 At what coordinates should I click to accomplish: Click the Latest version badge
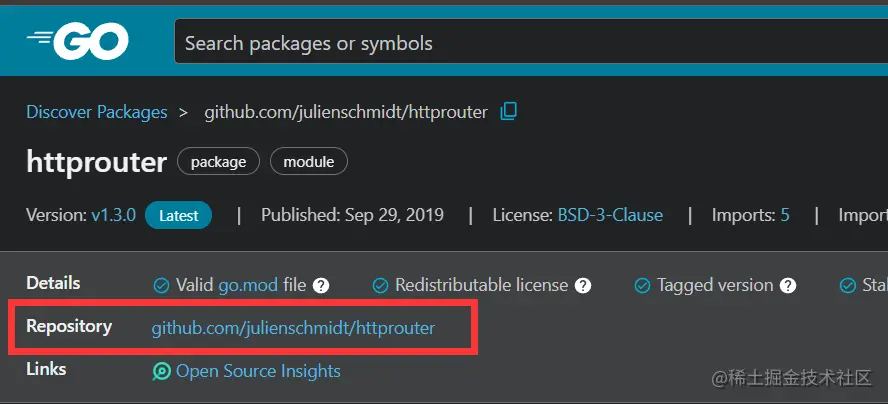pyautogui.click(x=178, y=215)
